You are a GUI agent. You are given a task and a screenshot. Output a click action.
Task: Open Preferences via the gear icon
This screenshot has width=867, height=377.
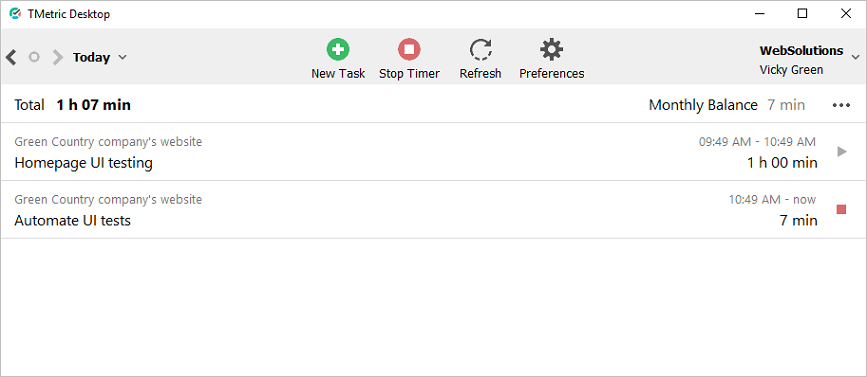(x=551, y=49)
